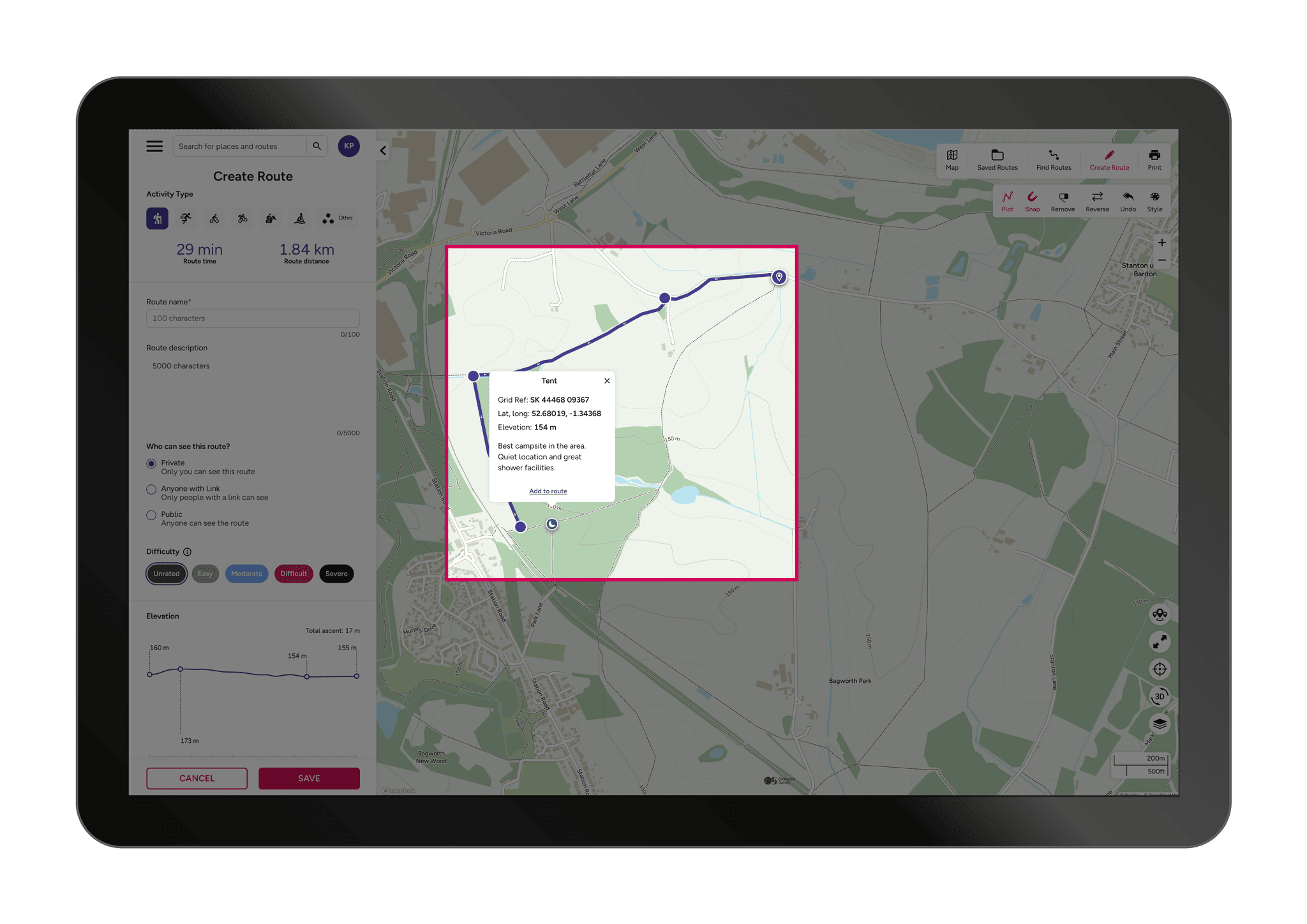Image resolution: width=1307 pixels, height=924 pixels.
Task: Select the Anyone with Link option
Action: tap(151, 489)
